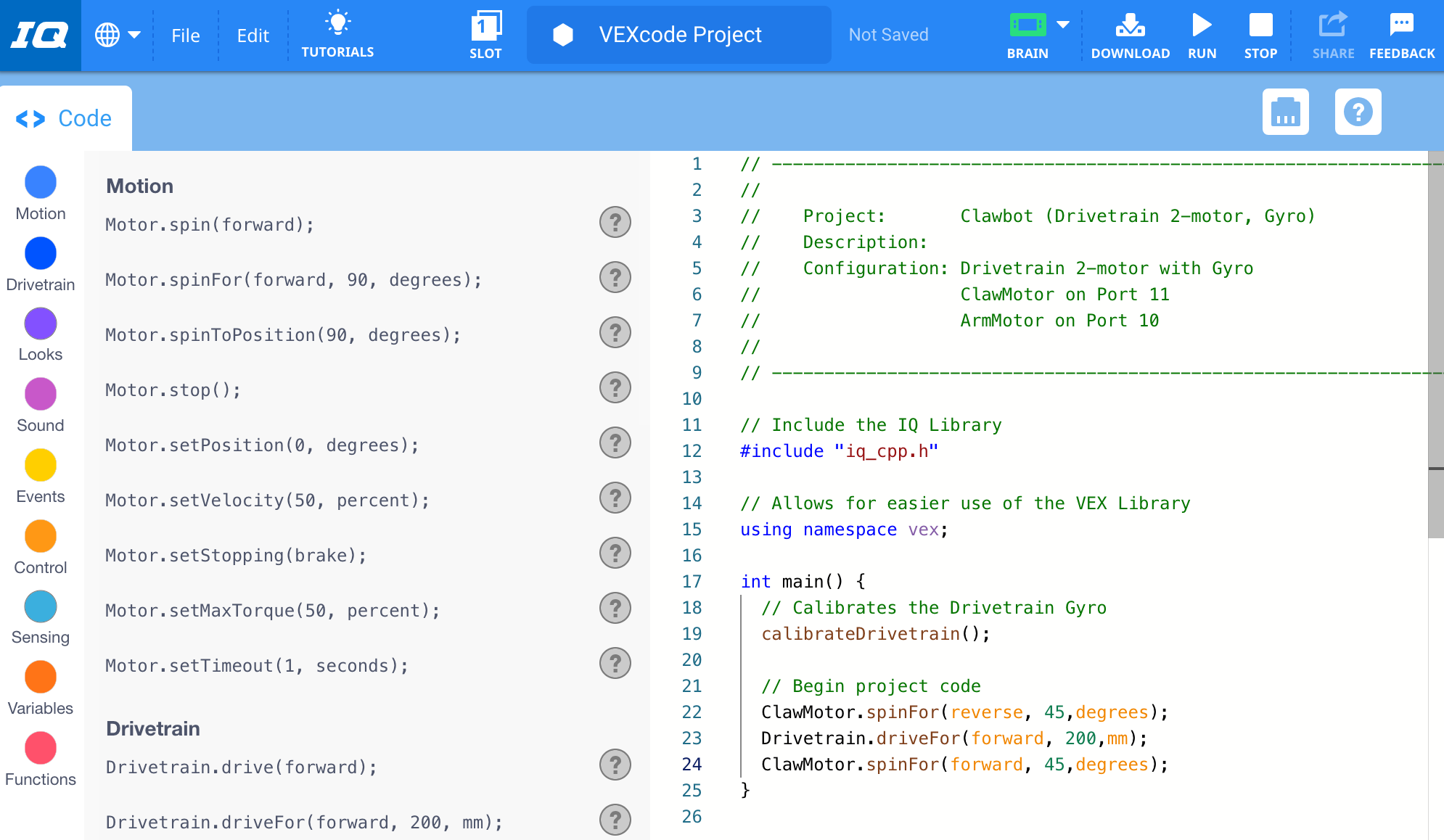Switch to the Code tab
This screenshot has width=1444, height=840.
[x=65, y=118]
